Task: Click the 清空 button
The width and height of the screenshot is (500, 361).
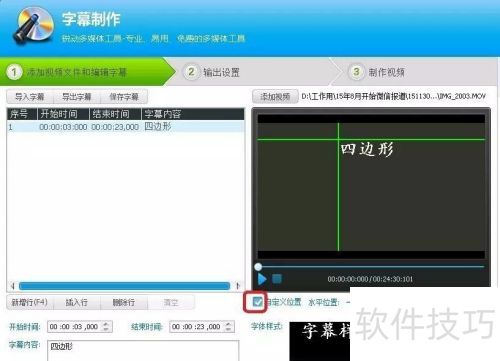Action: [171, 302]
